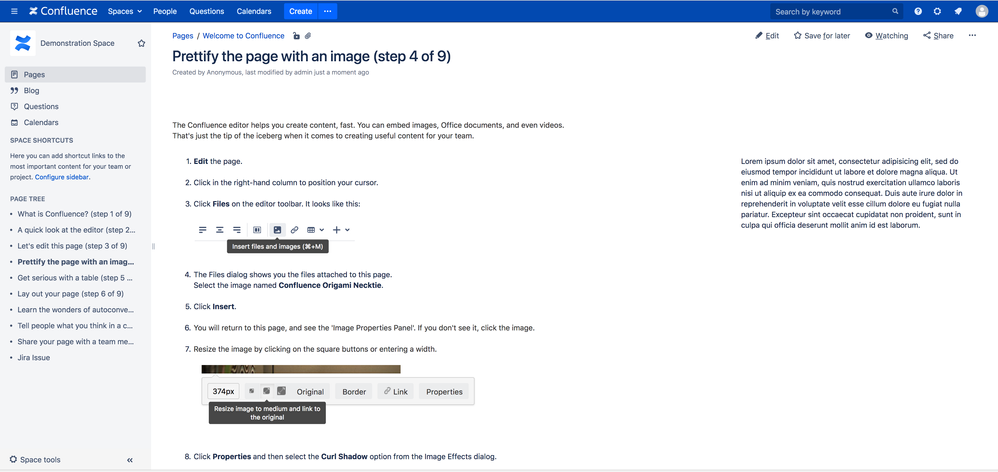Toggle the Watching eye button
This screenshot has width=998, height=472.
(886, 36)
